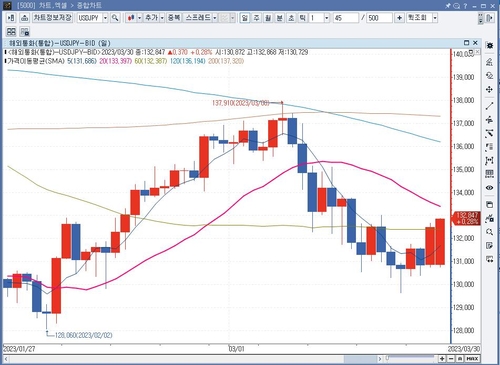500x365 pixels.
Task: Click the horizontal scrollbar thumb below chart
Action: 360,359
